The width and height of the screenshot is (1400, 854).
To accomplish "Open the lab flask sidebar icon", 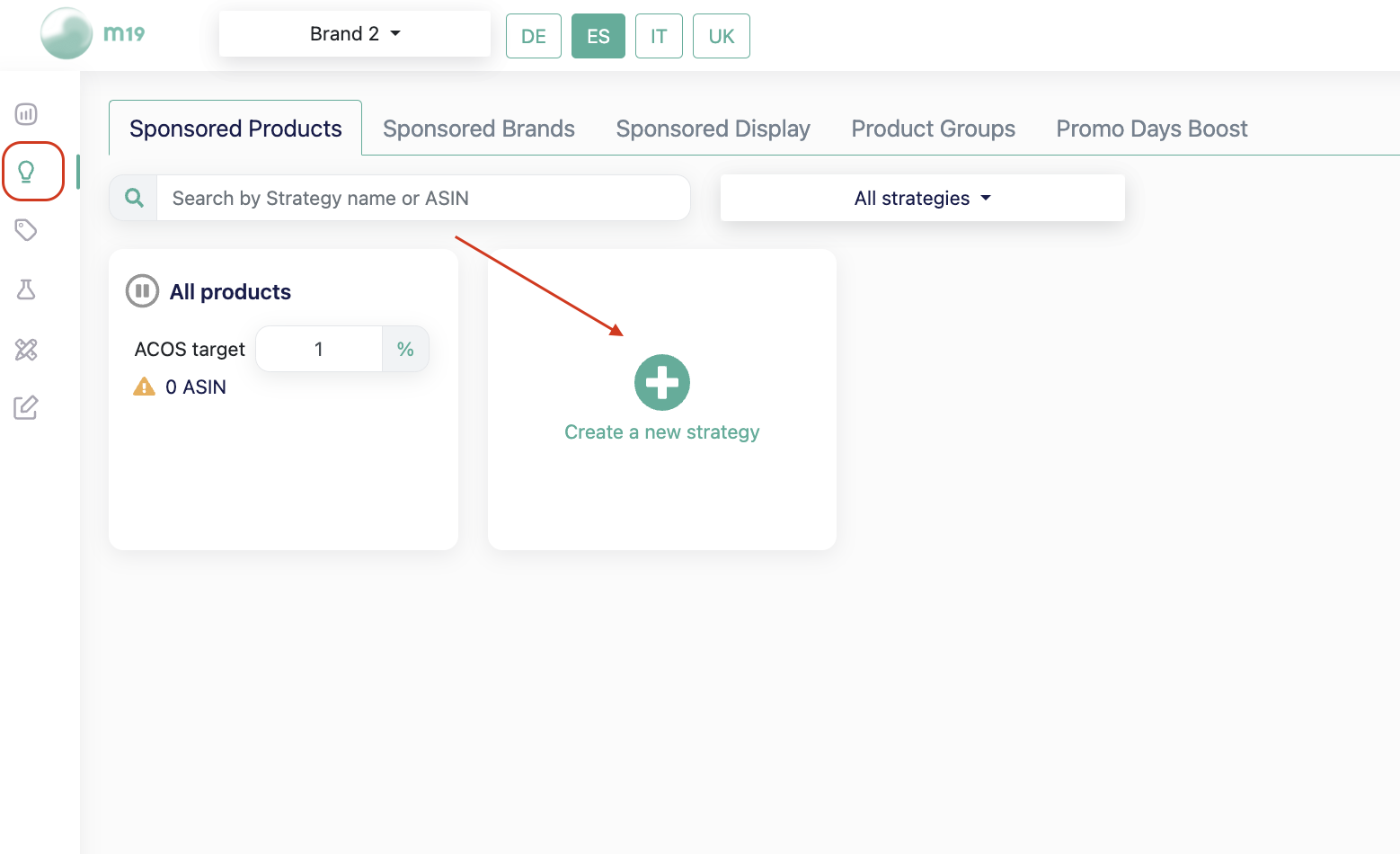I will pos(26,289).
